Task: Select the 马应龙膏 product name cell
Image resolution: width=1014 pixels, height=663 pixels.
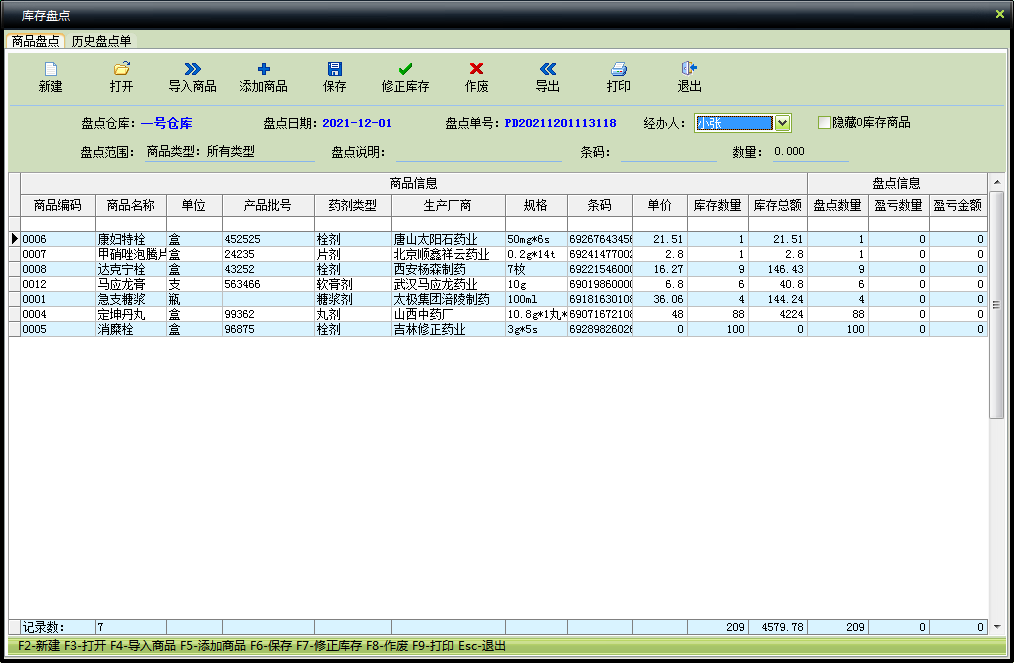Action: point(131,284)
